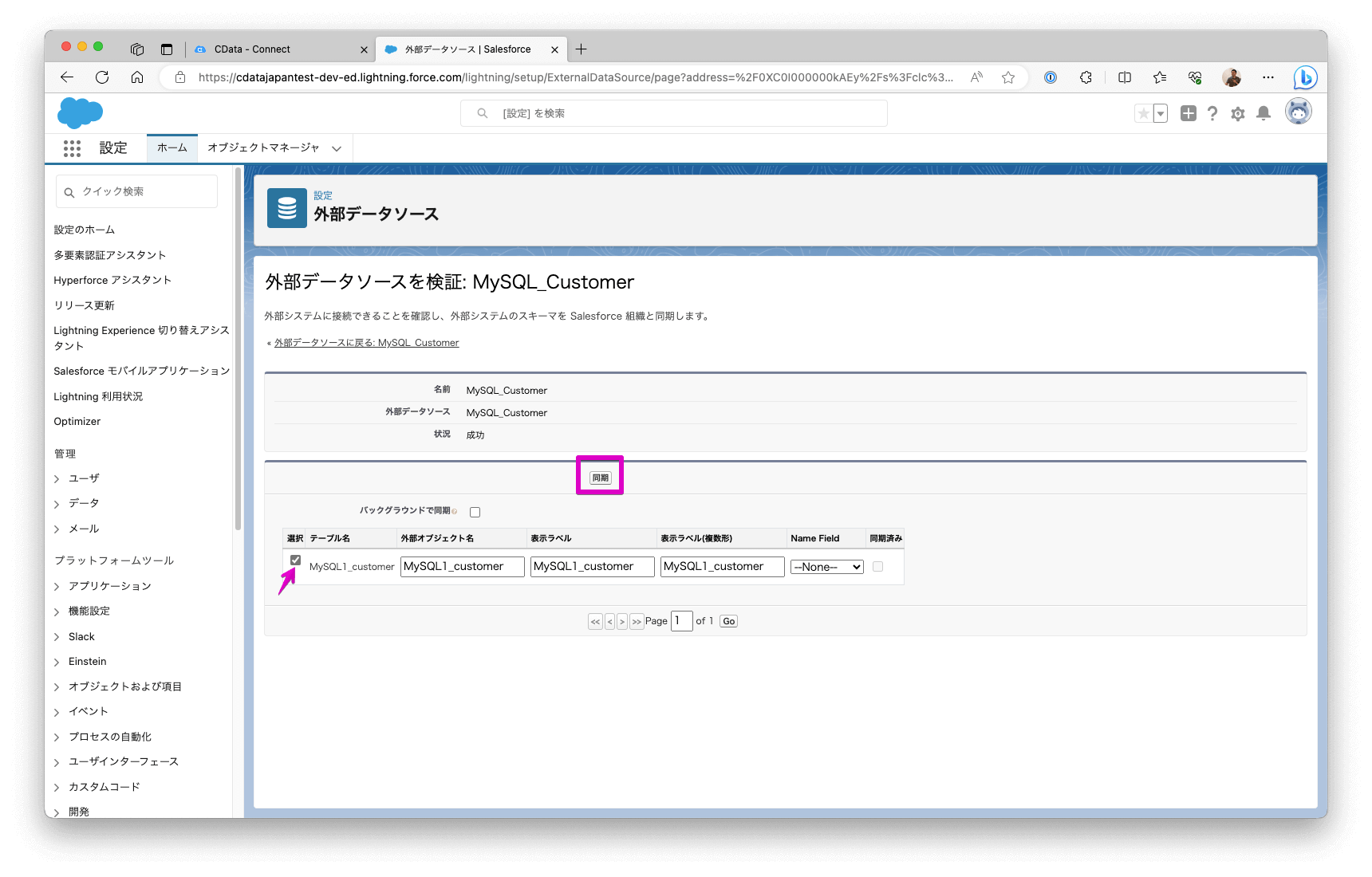
Task: Click the Go pagination button
Action: [729, 621]
